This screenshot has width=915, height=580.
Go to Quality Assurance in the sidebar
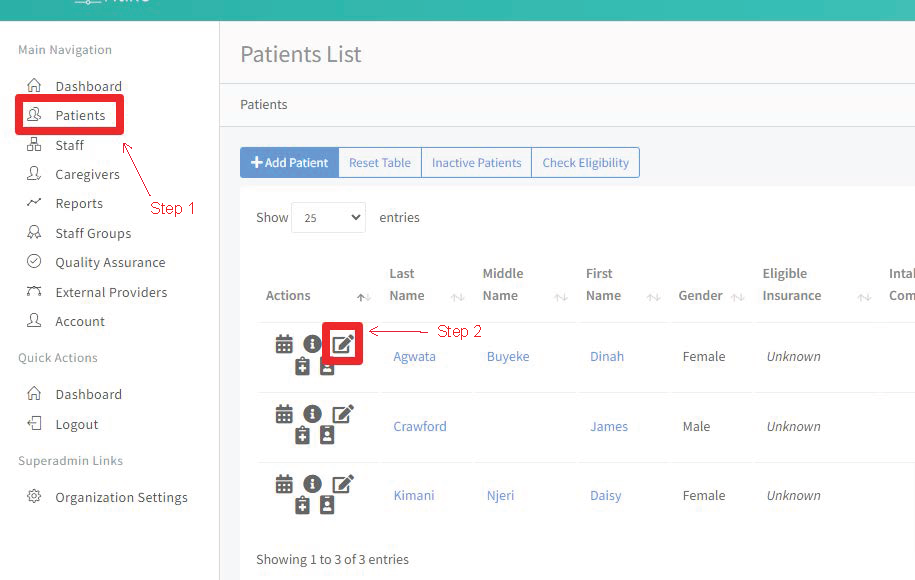(110, 262)
